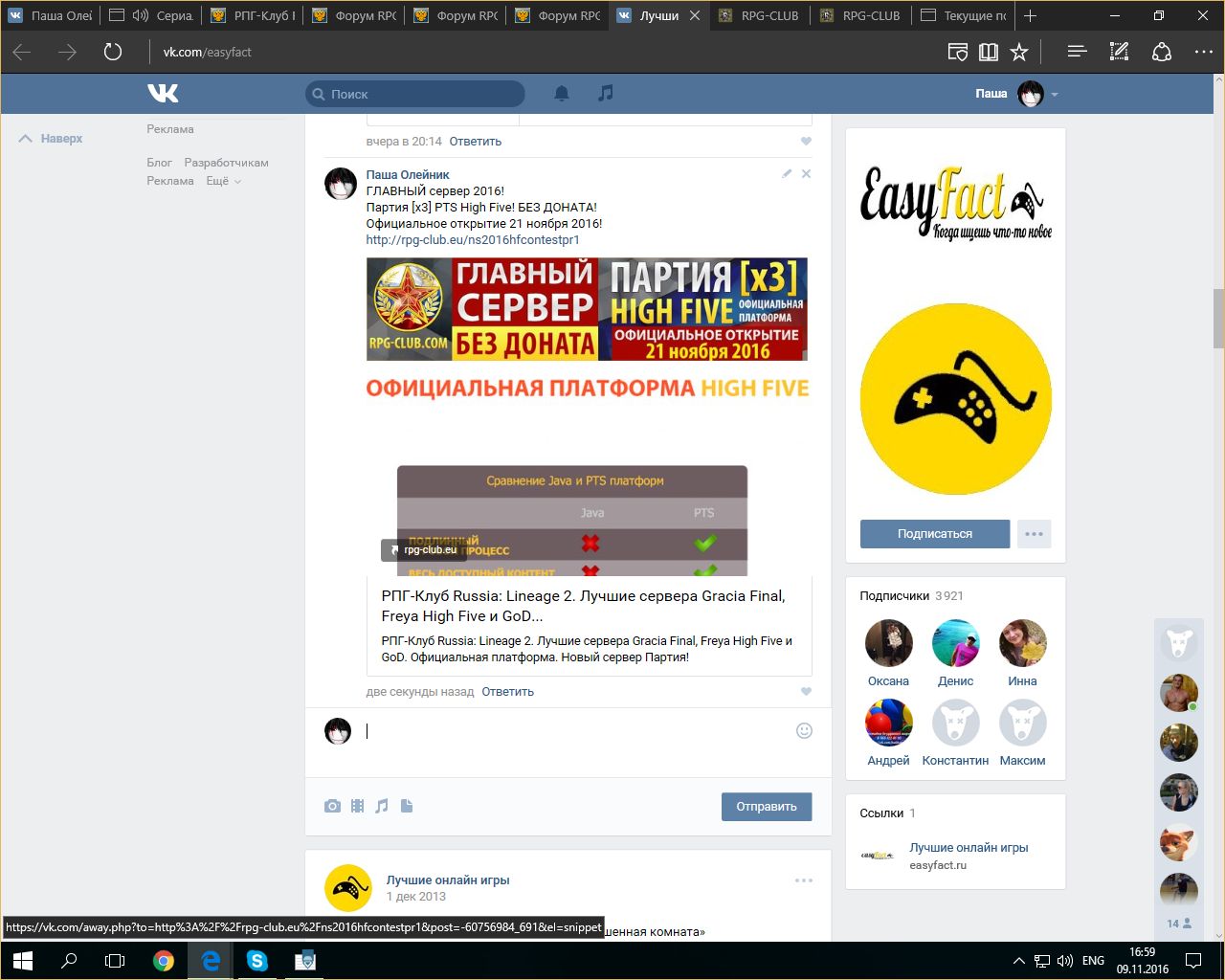
Task: Open the Edge Hub icon
Action: click(x=1077, y=52)
